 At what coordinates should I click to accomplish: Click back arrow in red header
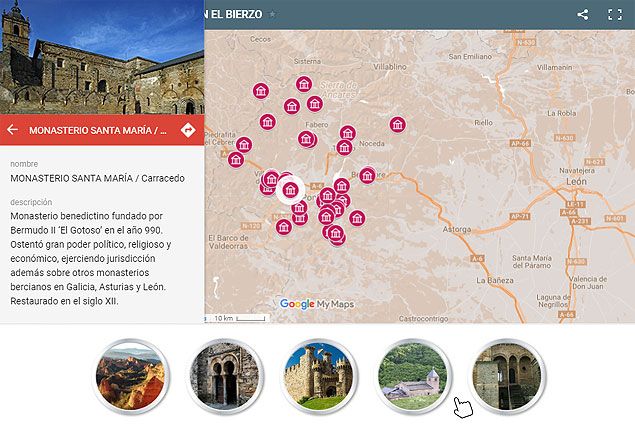pyautogui.click(x=13, y=130)
